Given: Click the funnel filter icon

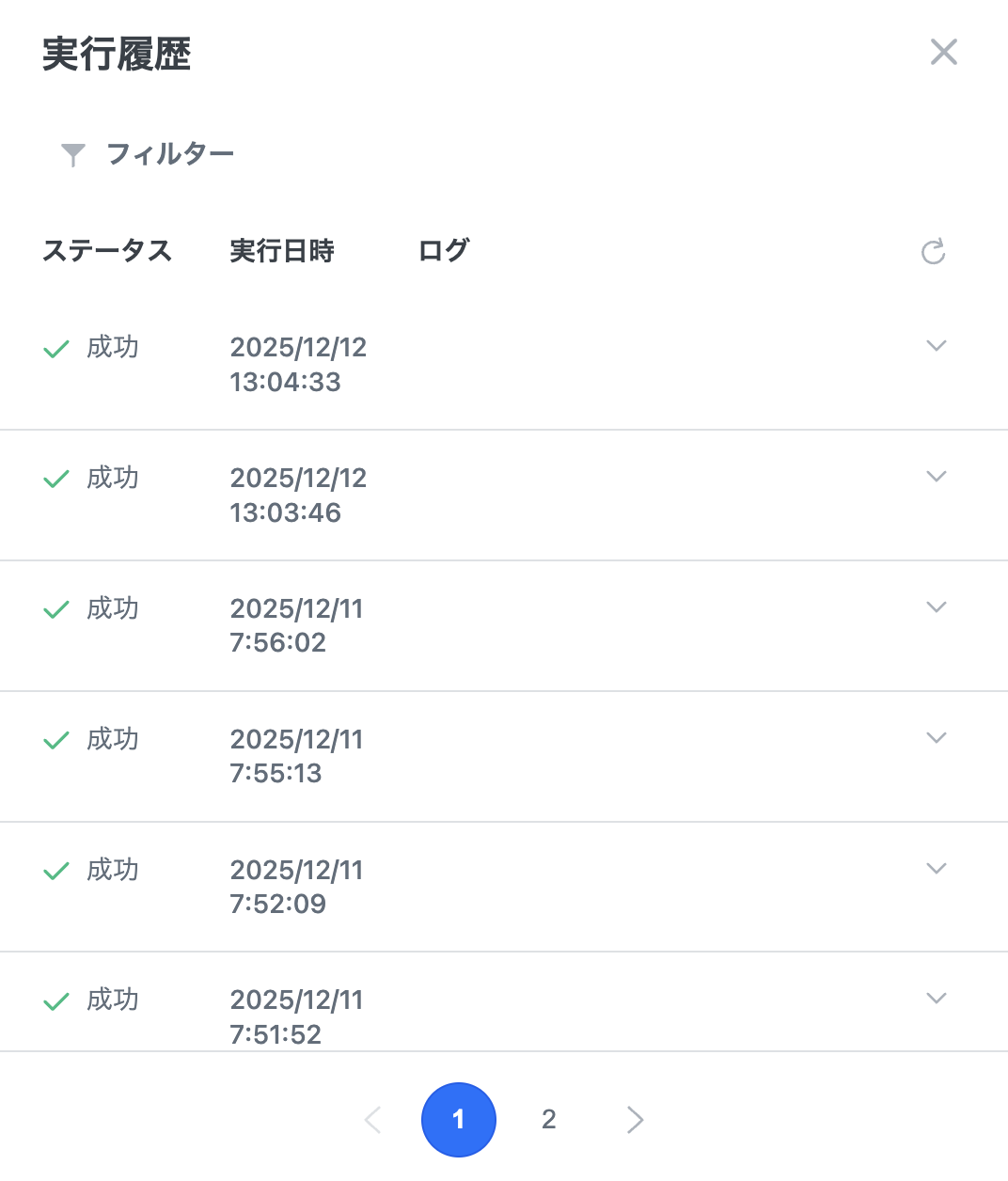Looking at the screenshot, I should [73, 154].
